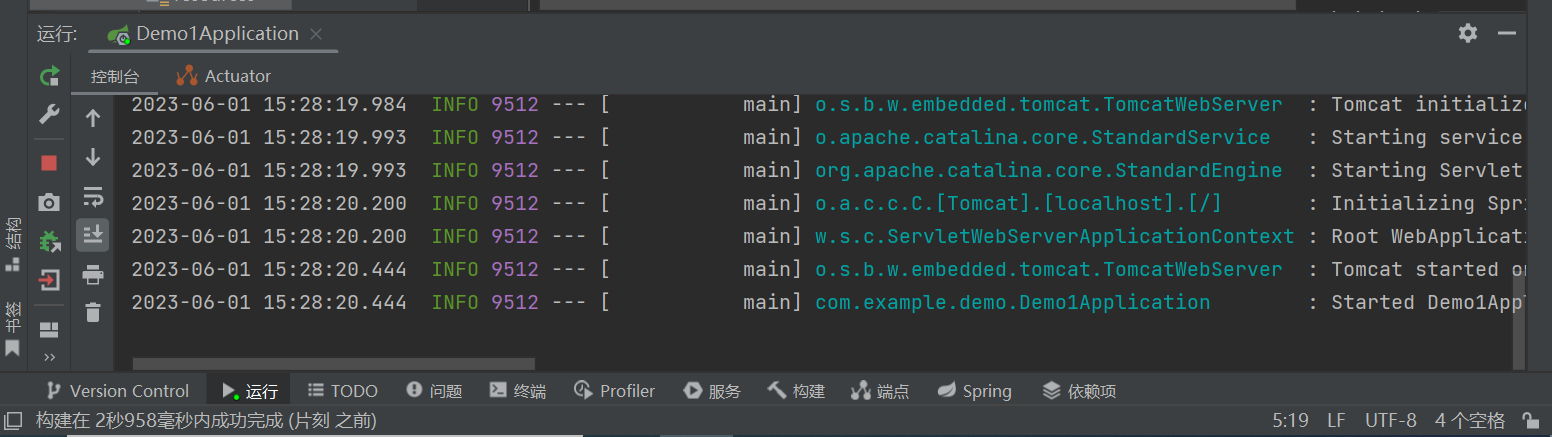Click the wrench icon in Run toolbar
The width and height of the screenshot is (1552, 437).
pos(49,115)
